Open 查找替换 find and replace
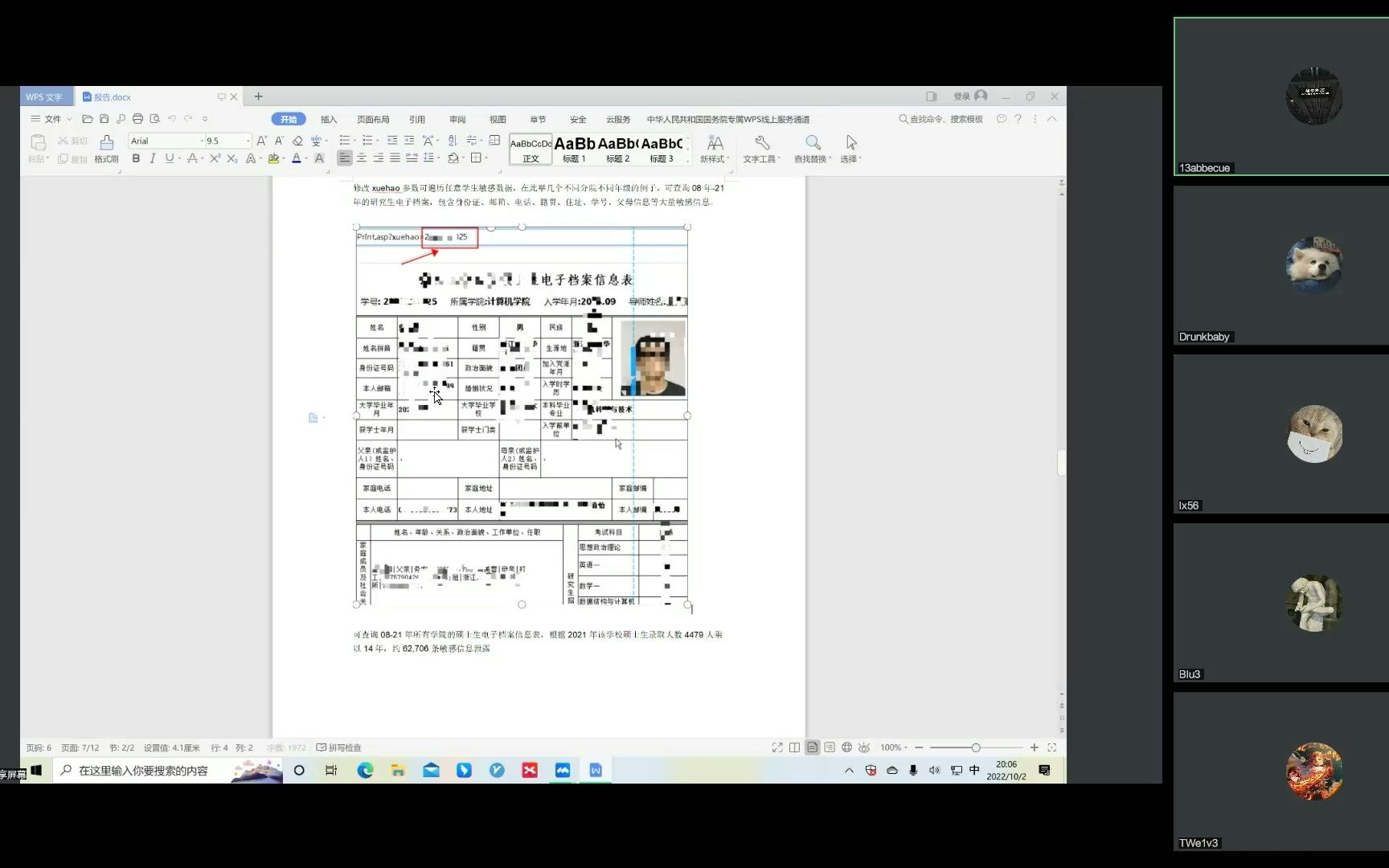Viewport: 1389px width, 868px height. click(813, 149)
